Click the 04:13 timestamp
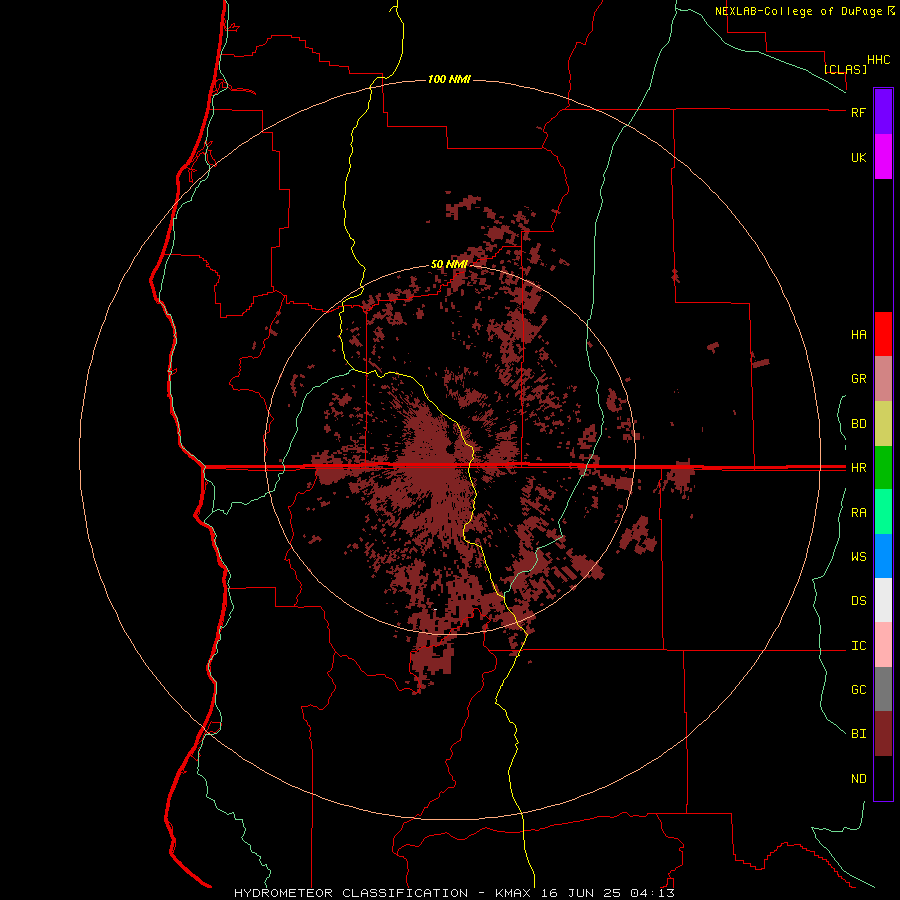Screen dimensions: 900x900 tap(652, 893)
